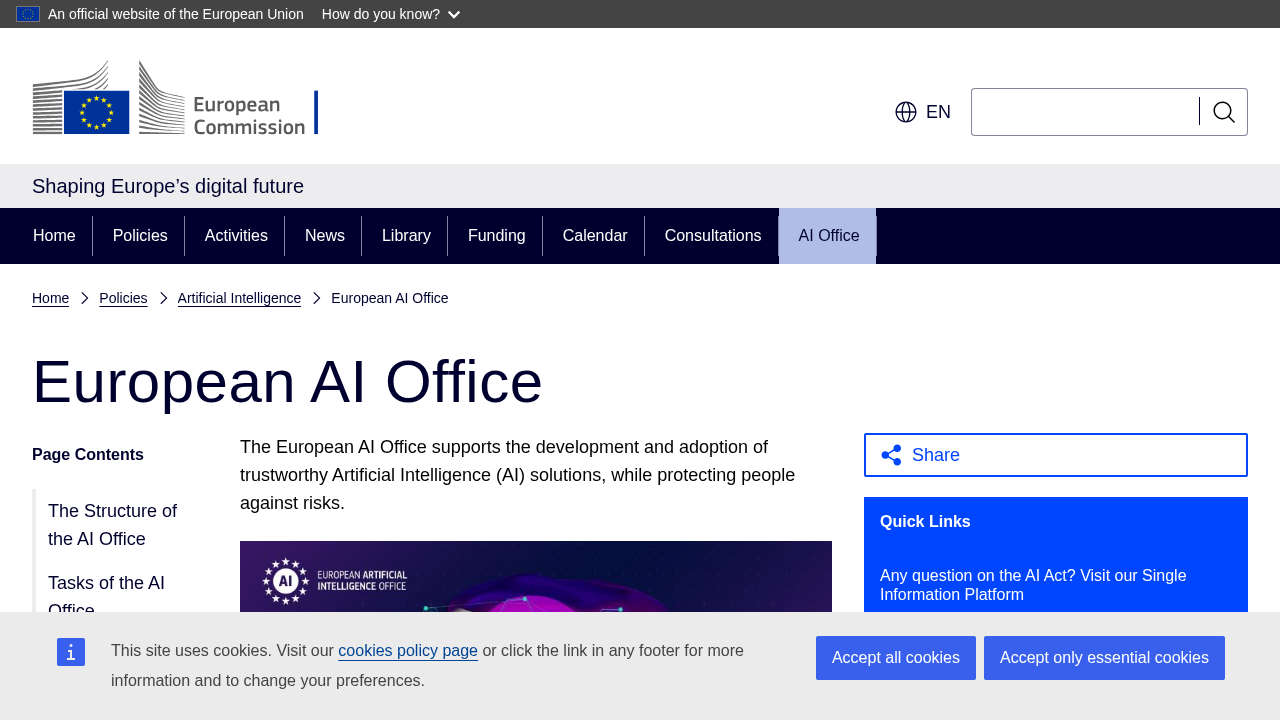This screenshot has height=720, width=1280.
Task: Click the Home breadcrumb link
Action: click(x=50, y=298)
